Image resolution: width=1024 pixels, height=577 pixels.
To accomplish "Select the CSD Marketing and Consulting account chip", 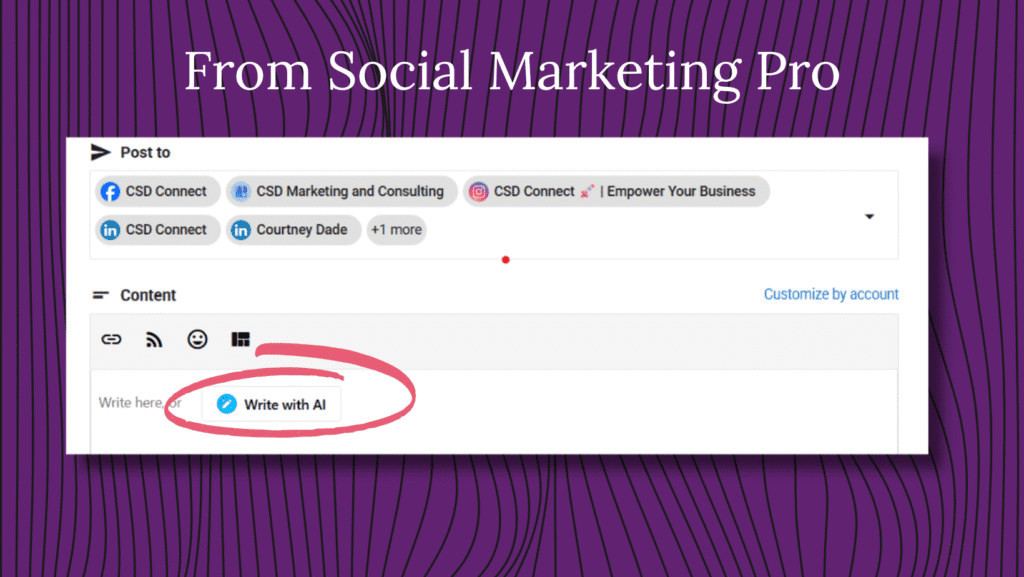I will (x=341, y=192).
